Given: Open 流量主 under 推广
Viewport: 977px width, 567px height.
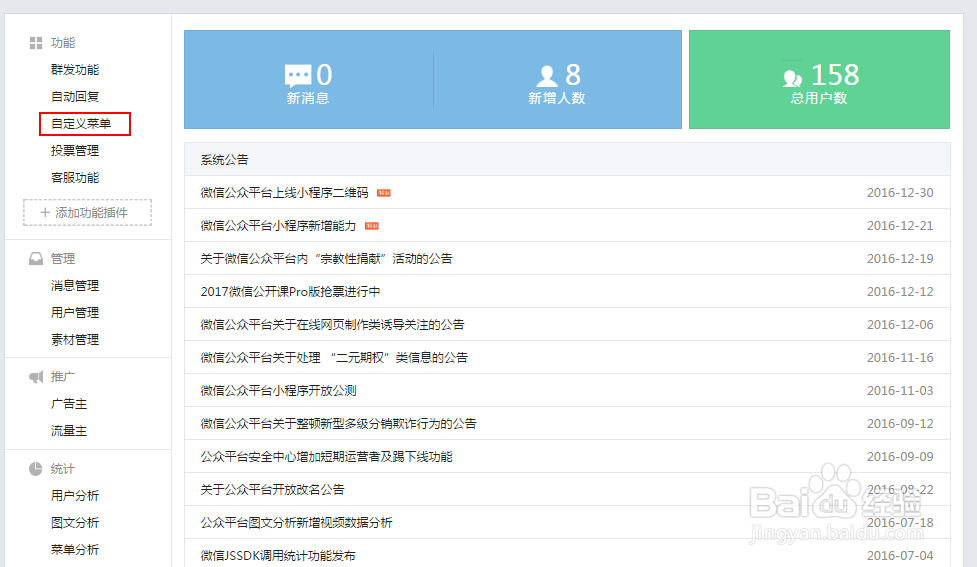Looking at the screenshot, I should tap(69, 431).
